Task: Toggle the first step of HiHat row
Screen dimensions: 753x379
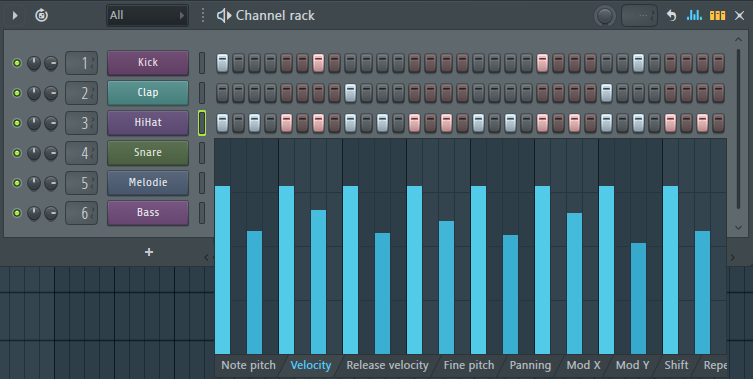Action: 222,123
